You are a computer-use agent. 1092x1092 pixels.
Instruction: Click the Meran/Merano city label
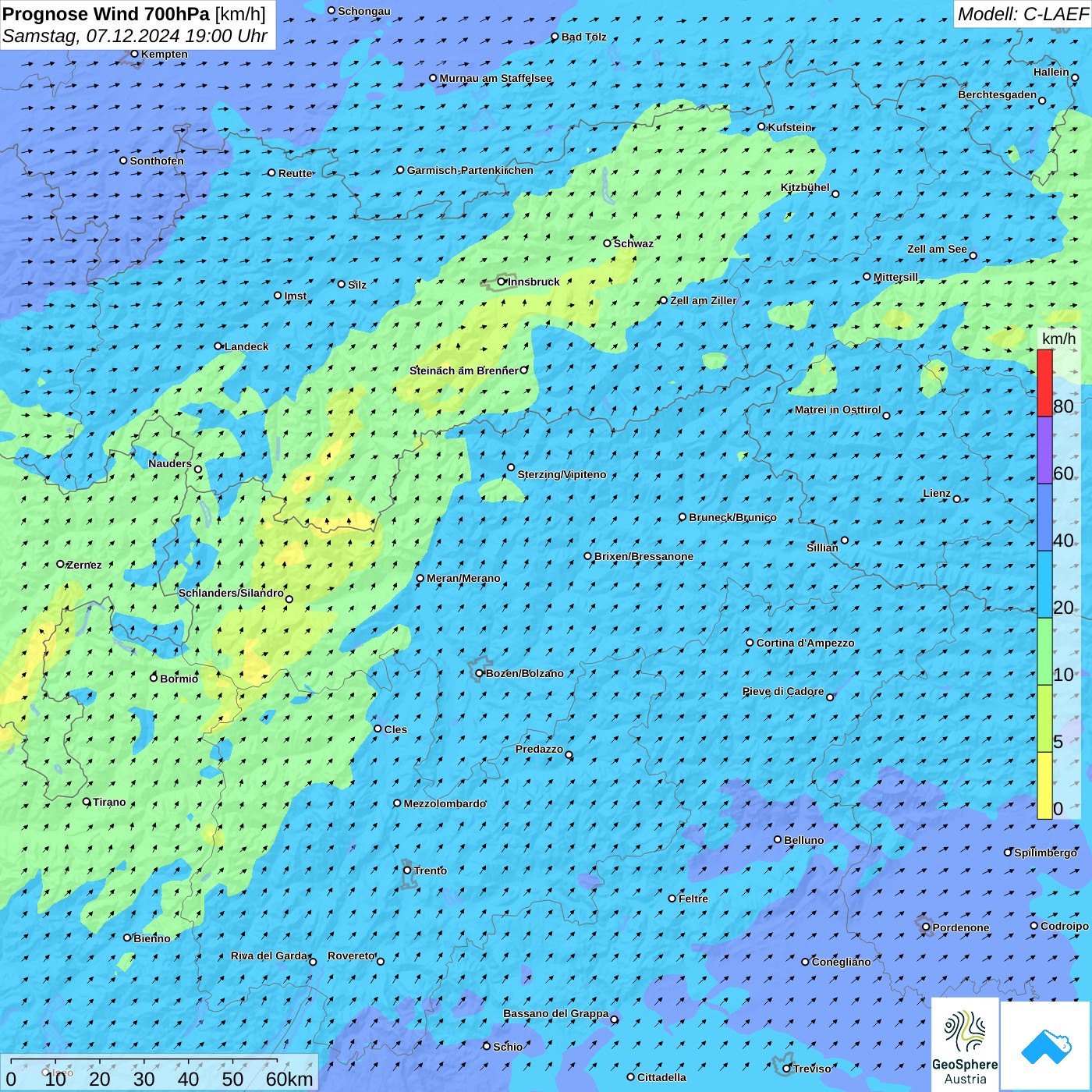(463, 578)
